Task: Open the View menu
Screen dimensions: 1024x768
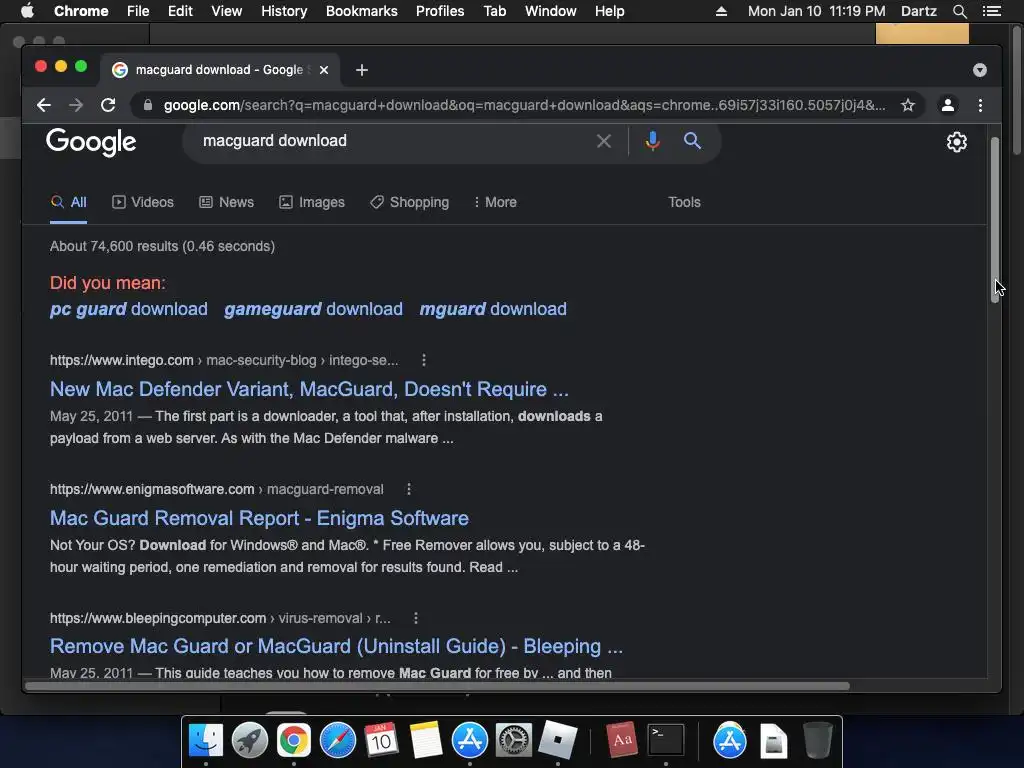Action: tap(227, 11)
